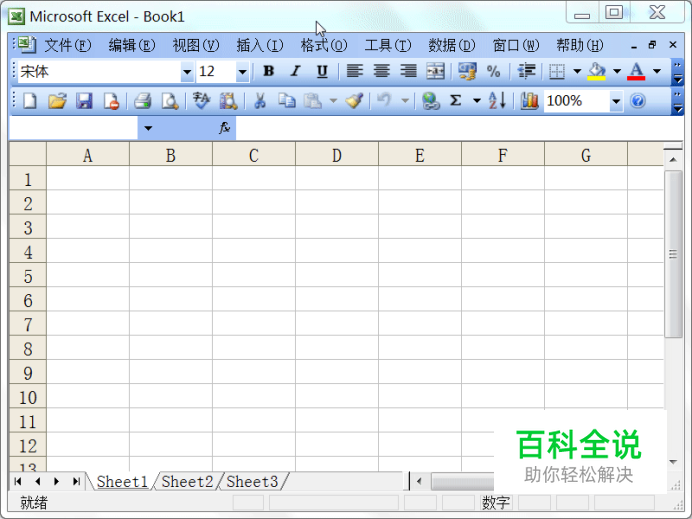Insert a hyperlink with the globe icon
Image resolution: width=692 pixels, height=519 pixels.
430,101
